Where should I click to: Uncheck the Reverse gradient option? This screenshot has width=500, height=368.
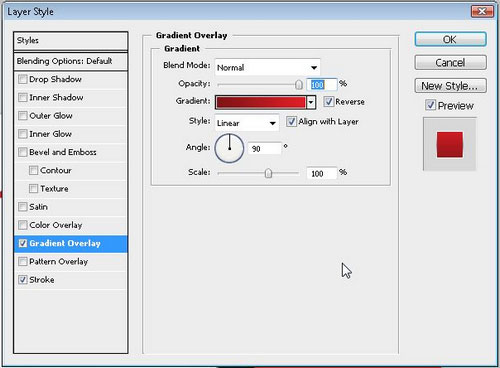click(329, 102)
